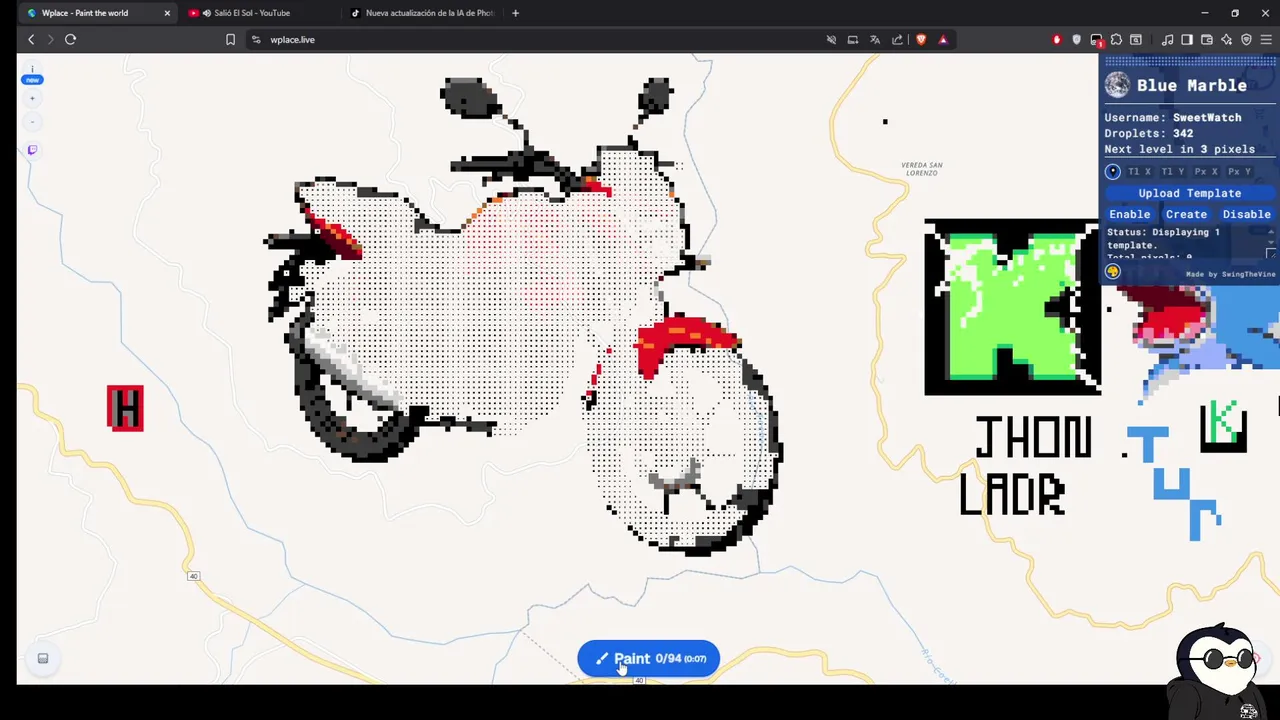The width and height of the screenshot is (1280, 720).
Task: Click the VEREDA SAN LORENZO map label
Action: click(x=921, y=169)
